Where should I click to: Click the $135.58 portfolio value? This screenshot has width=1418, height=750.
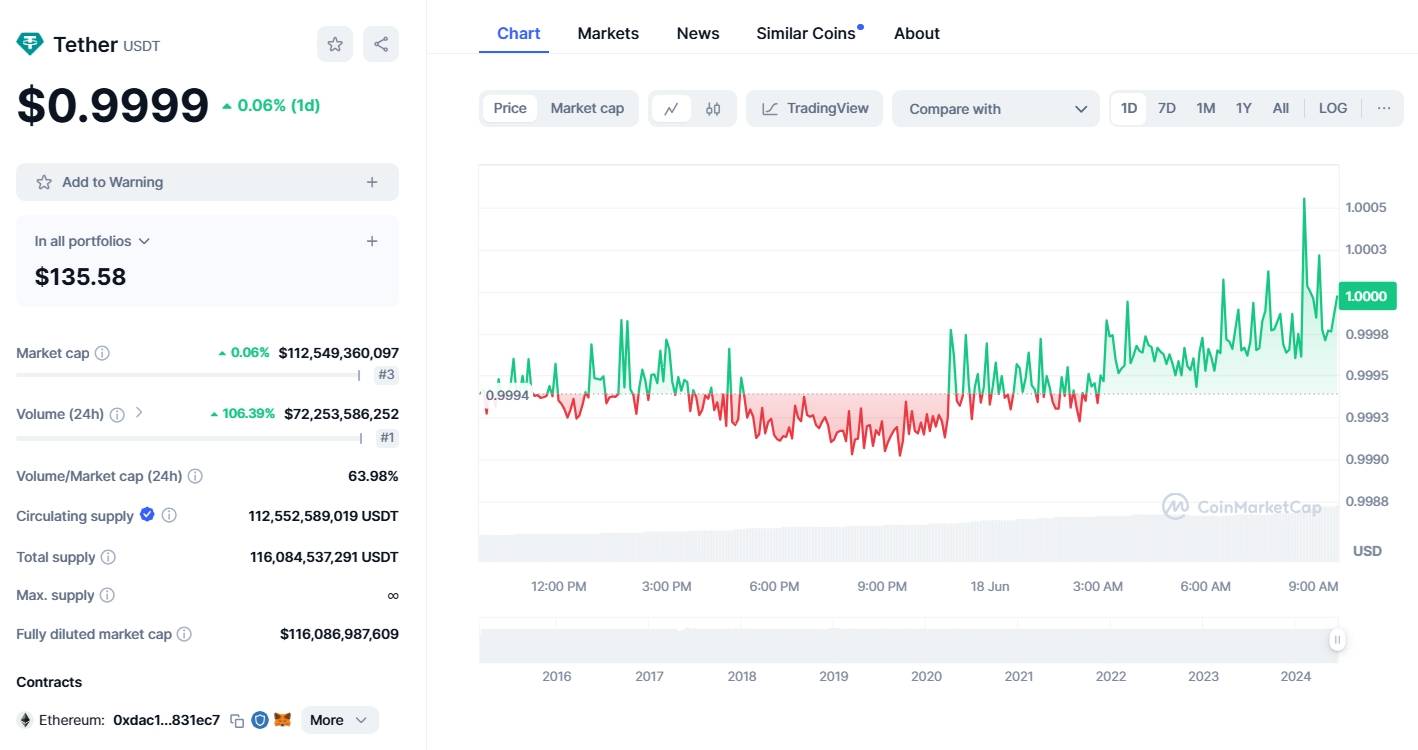81,277
